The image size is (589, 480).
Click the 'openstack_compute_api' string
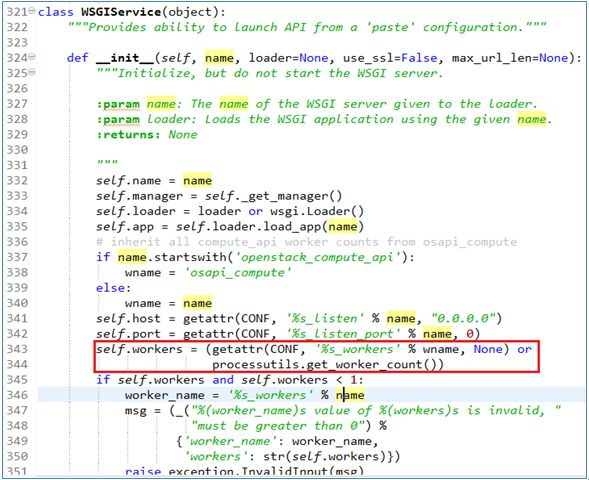pyautogui.click(x=317, y=257)
